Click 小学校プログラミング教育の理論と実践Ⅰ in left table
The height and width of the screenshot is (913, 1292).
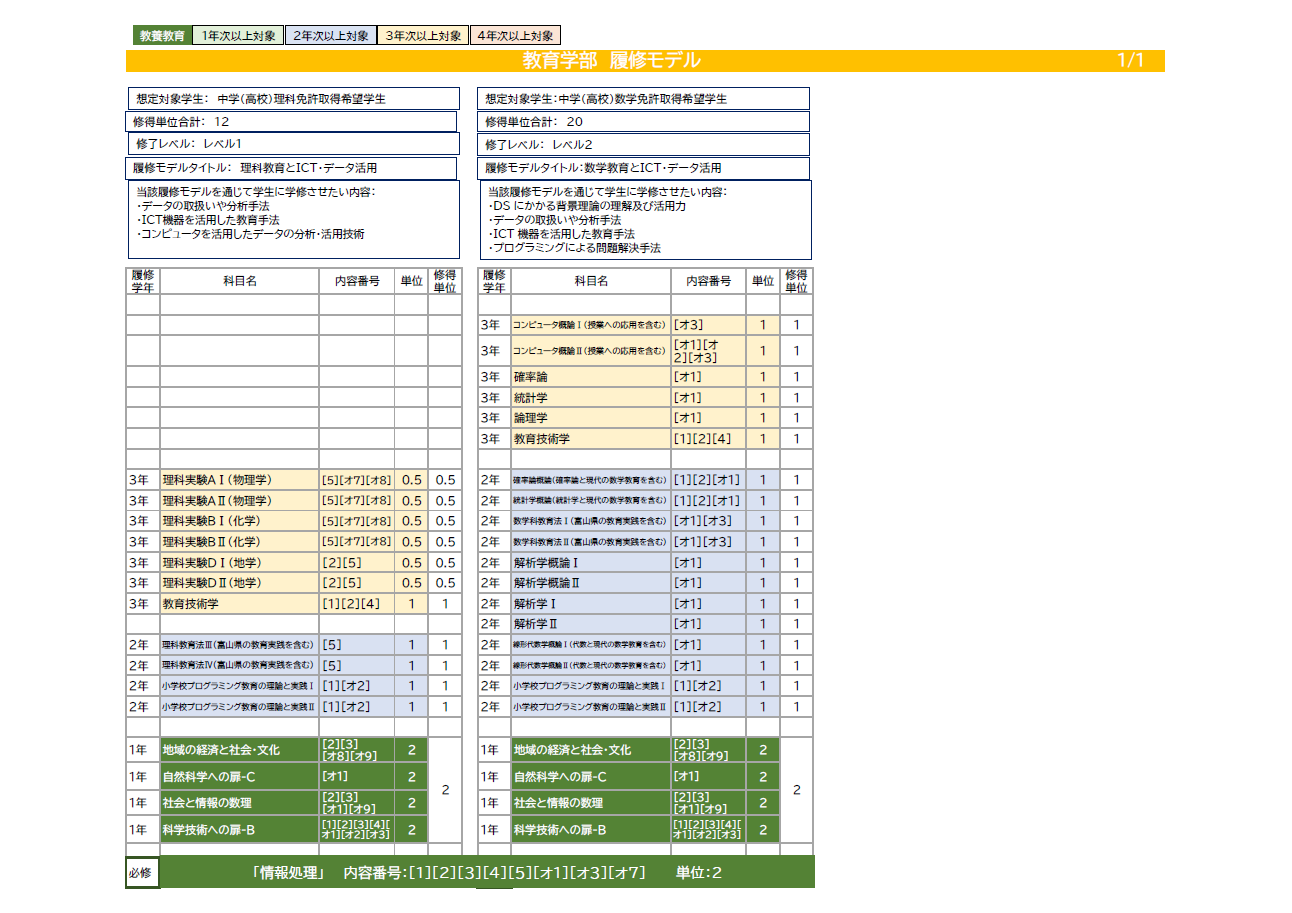pyautogui.click(x=240, y=686)
